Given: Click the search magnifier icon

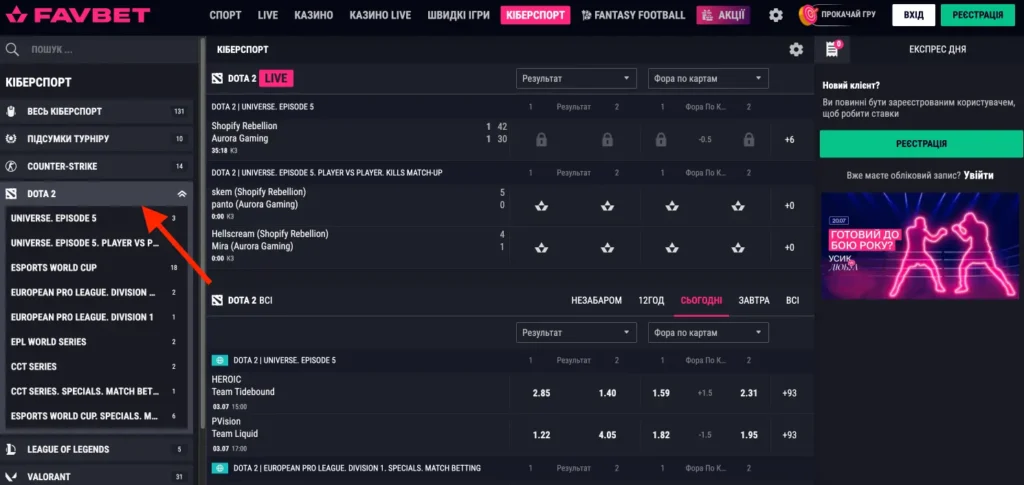Looking at the screenshot, I should click(x=12, y=50).
